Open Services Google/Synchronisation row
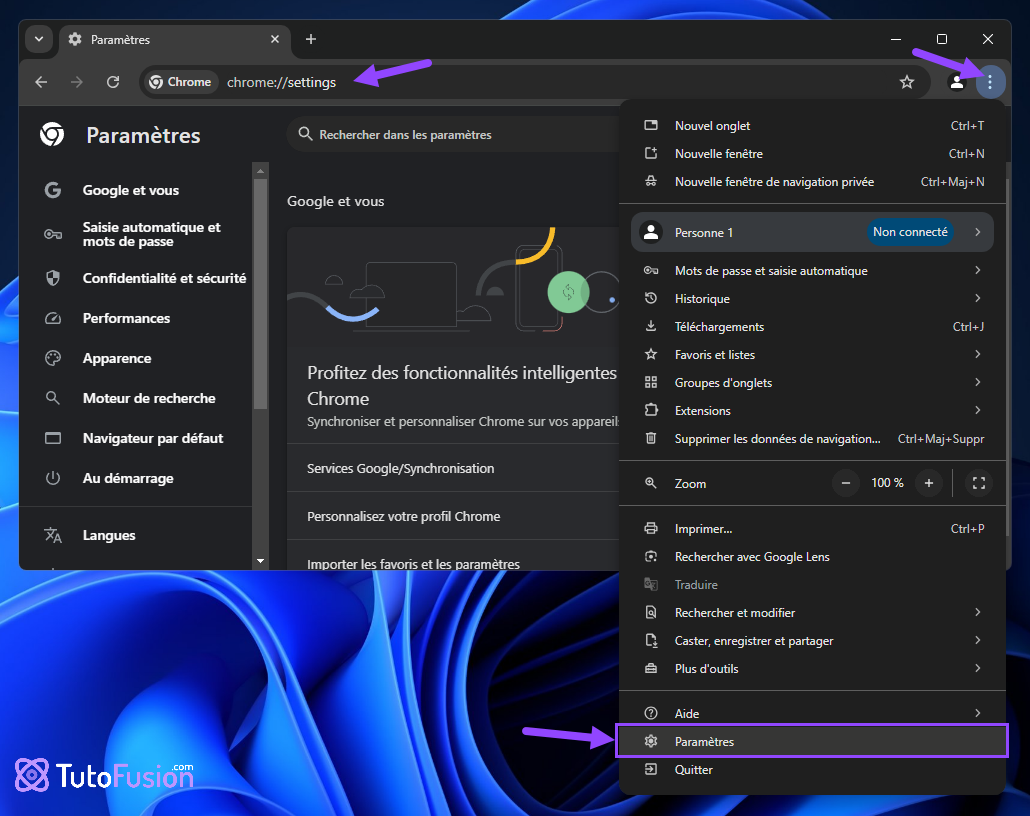The width and height of the screenshot is (1030, 816). [x=453, y=468]
